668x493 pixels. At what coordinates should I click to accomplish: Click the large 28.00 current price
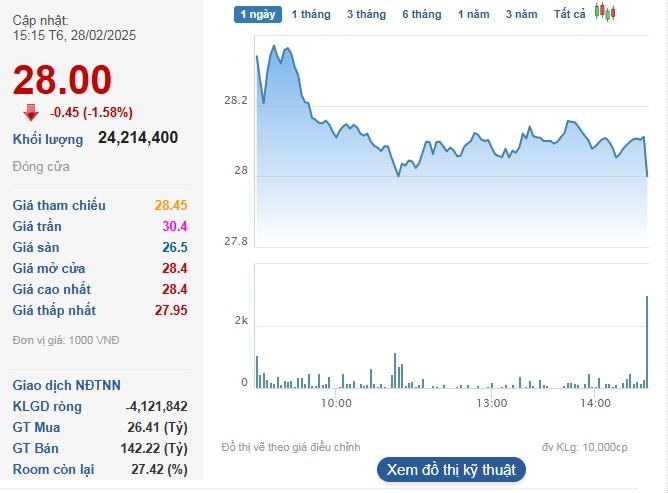point(62,80)
